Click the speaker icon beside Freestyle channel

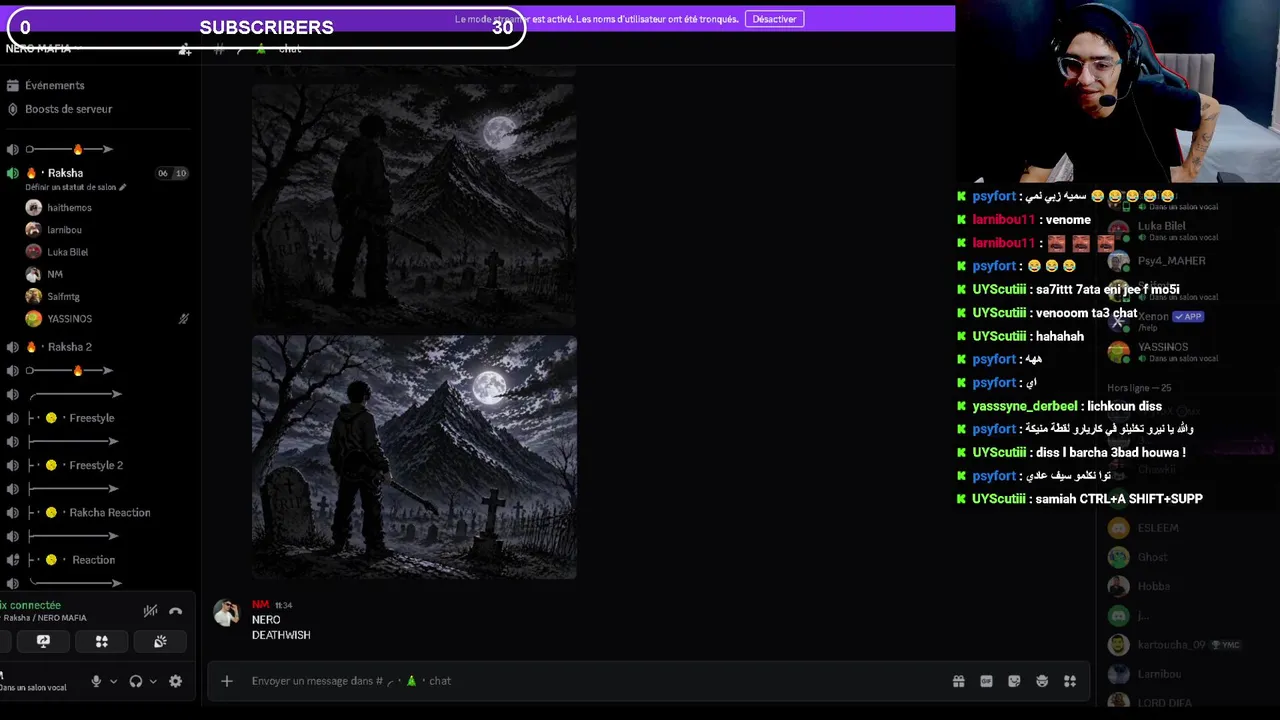click(x=12, y=418)
